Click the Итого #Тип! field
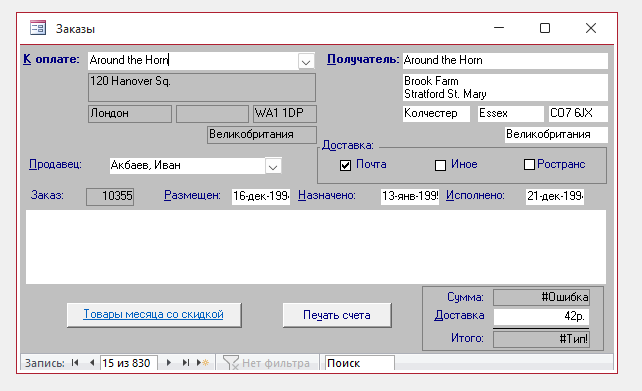The width and height of the screenshot is (642, 391). 541,339
